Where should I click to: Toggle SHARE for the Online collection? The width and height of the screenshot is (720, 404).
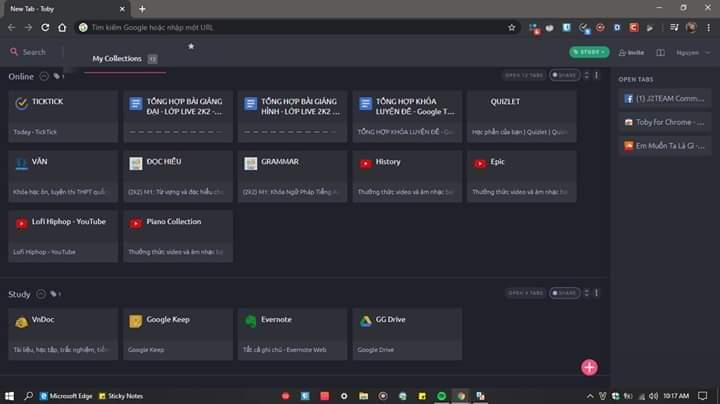(x=564, y=75)
